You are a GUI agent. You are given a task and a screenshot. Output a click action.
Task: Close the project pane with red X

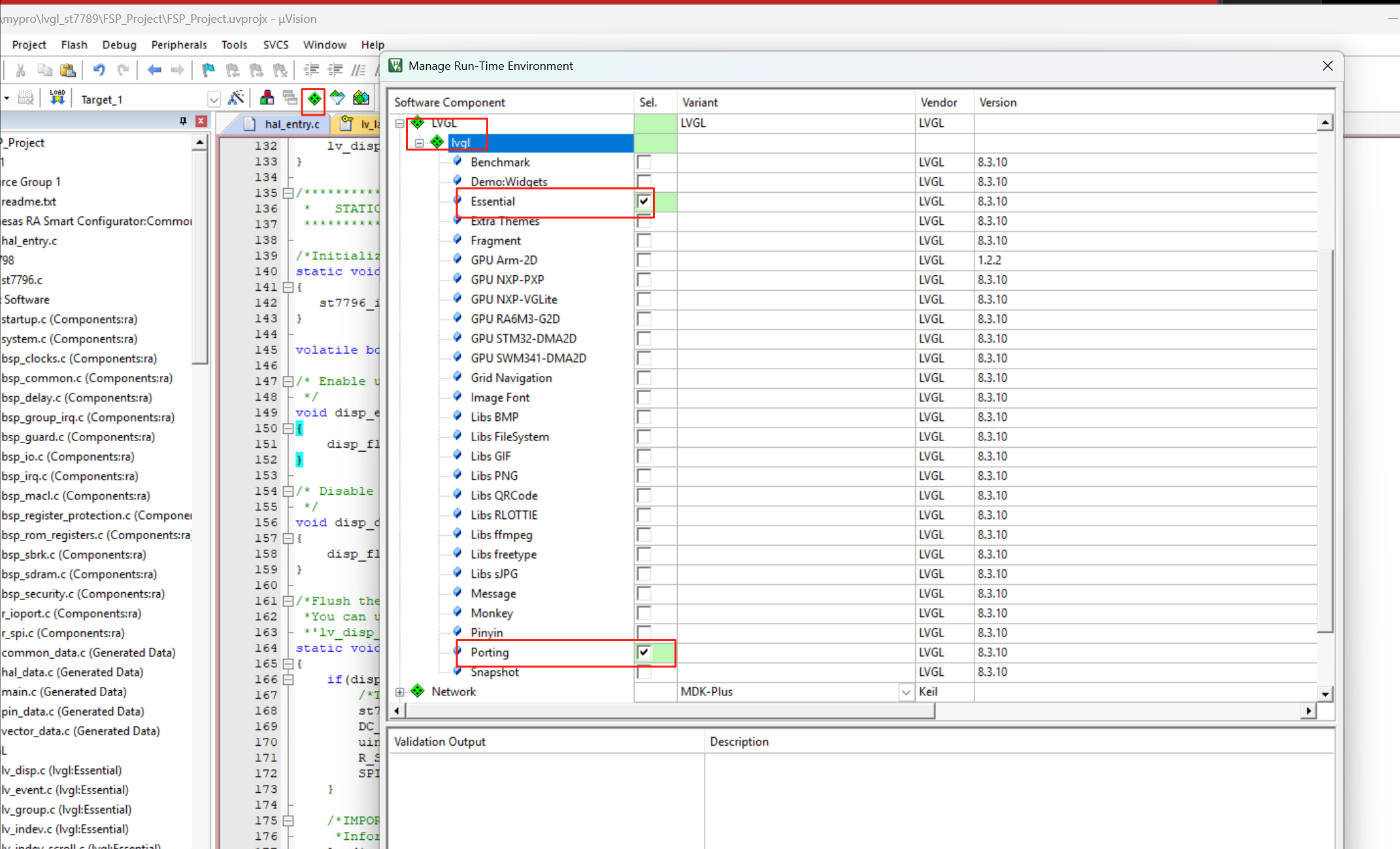[201, 121]
